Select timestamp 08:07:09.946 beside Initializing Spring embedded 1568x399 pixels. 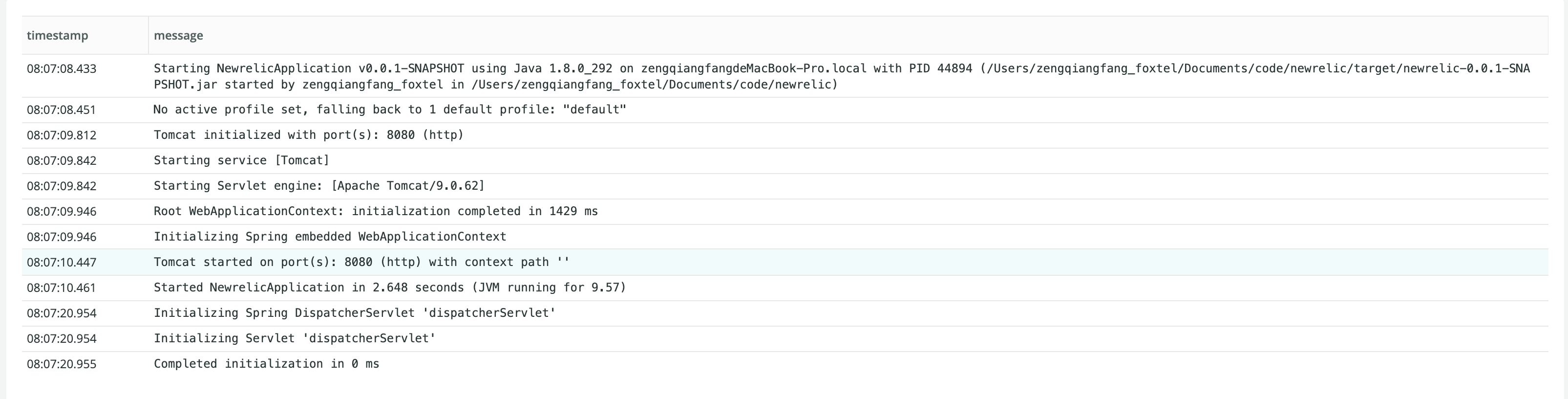(62, 237)
